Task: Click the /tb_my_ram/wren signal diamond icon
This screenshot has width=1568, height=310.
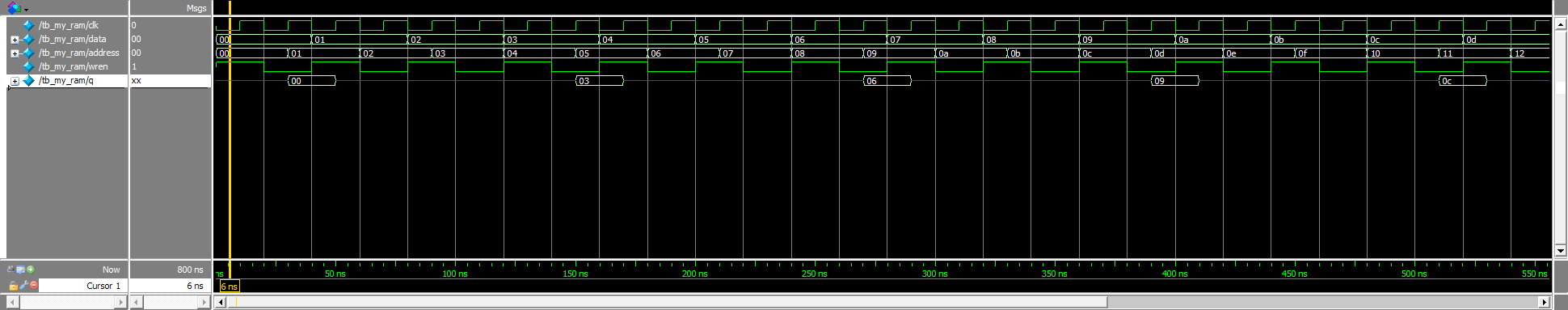Action: (29, 66)
